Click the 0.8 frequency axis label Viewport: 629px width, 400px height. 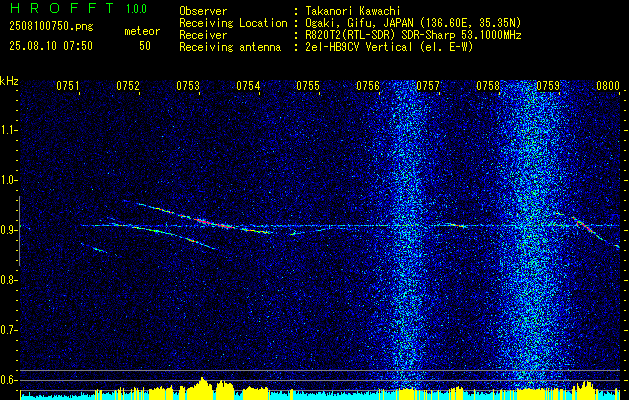(6, 280)
